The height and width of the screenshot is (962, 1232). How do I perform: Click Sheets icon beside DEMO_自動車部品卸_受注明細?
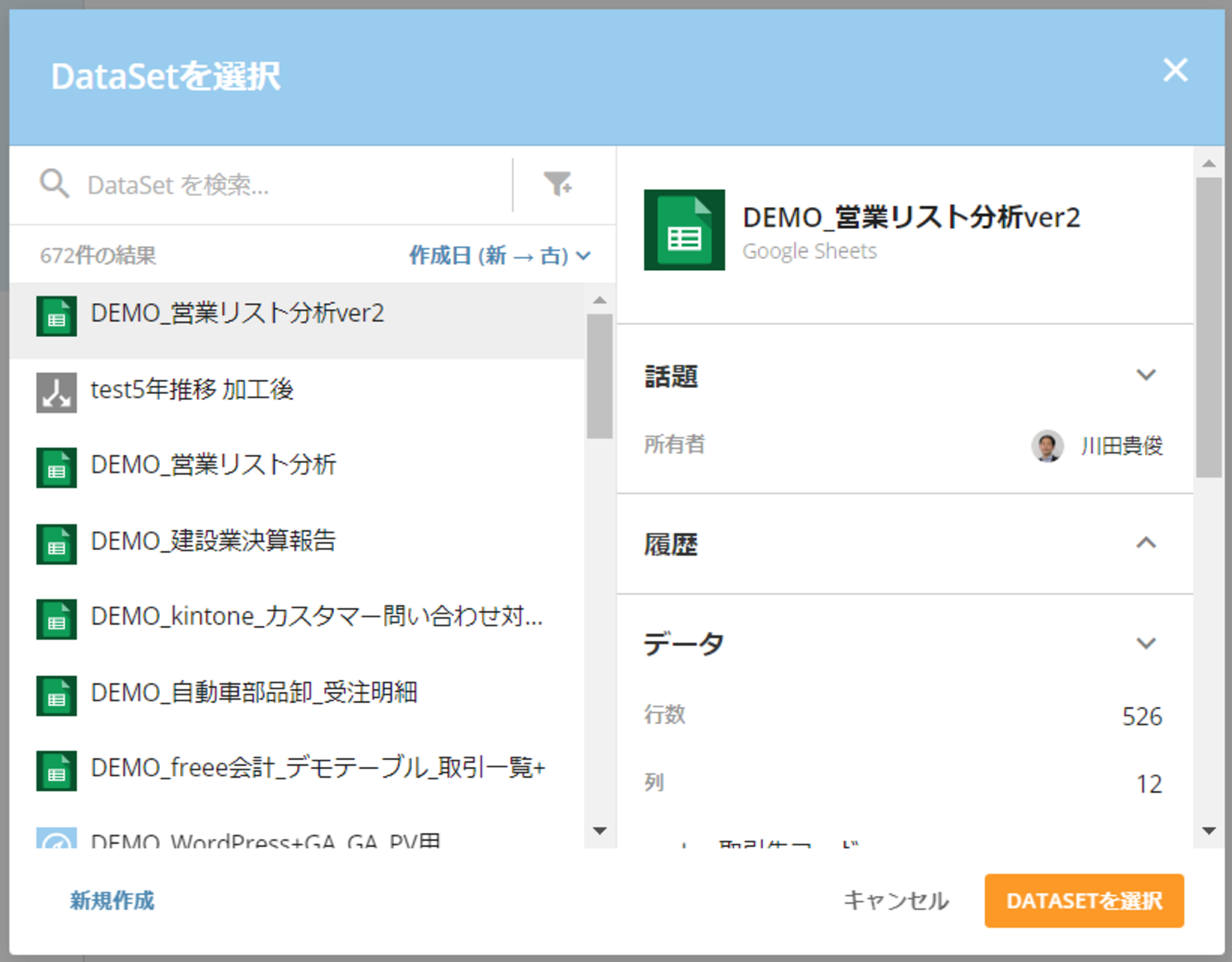[x=56, y=696]
